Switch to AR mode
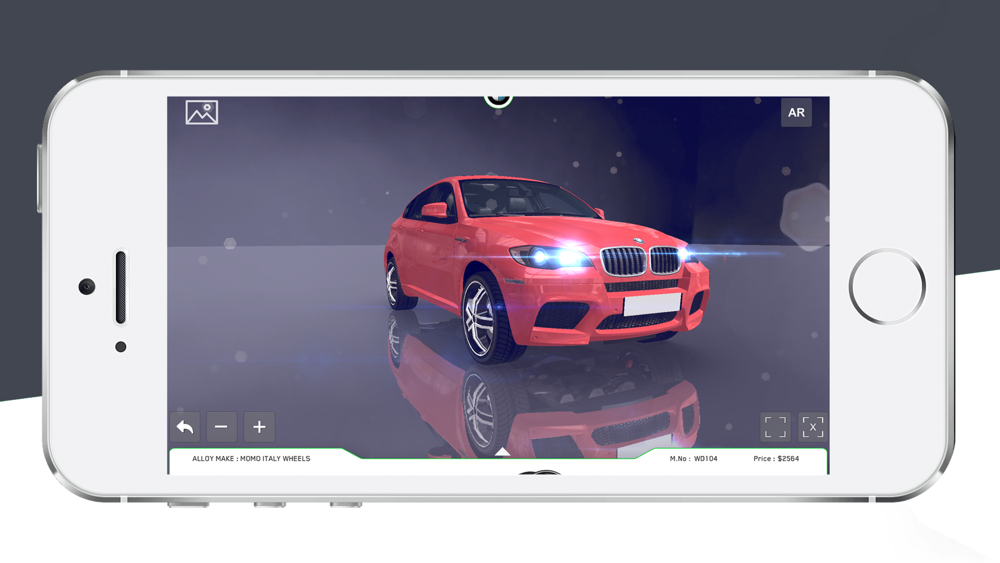This screenshot has height=563, width=1000. pos(796,112)
